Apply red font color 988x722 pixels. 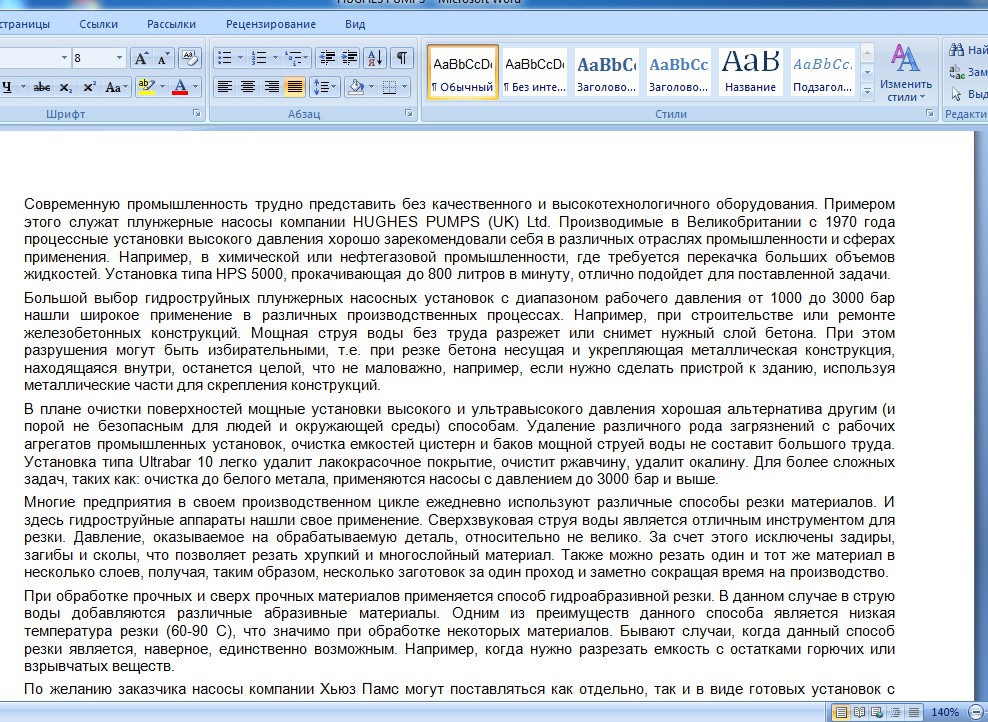coord(180,87)
